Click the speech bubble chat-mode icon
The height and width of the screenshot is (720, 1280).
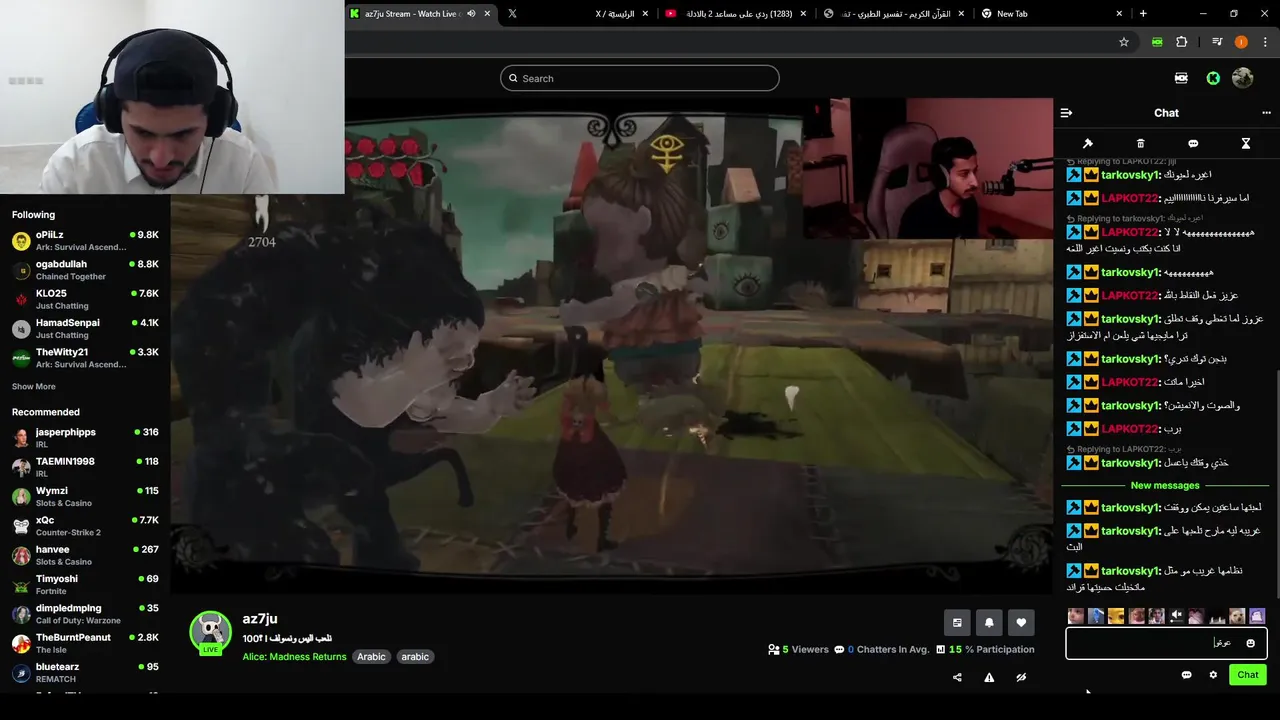pos(1193,144)
